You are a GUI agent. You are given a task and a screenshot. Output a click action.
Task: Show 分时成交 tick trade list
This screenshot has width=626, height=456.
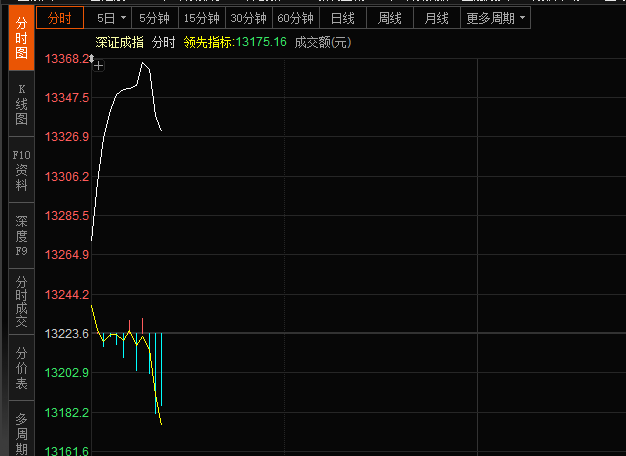click(x=20, y=302)
